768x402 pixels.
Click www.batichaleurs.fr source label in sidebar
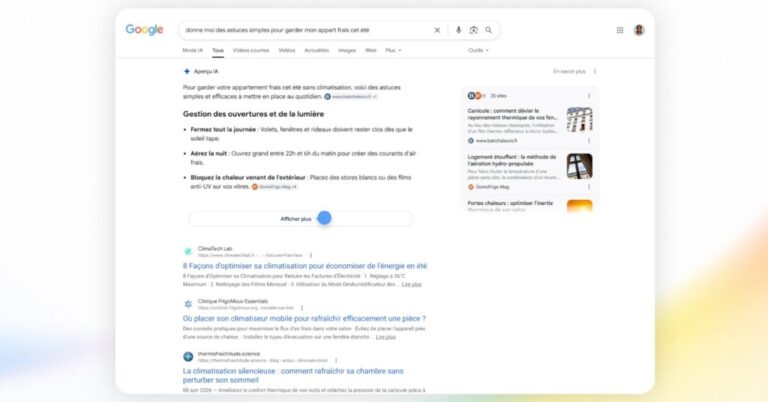[x=496, y=141]
